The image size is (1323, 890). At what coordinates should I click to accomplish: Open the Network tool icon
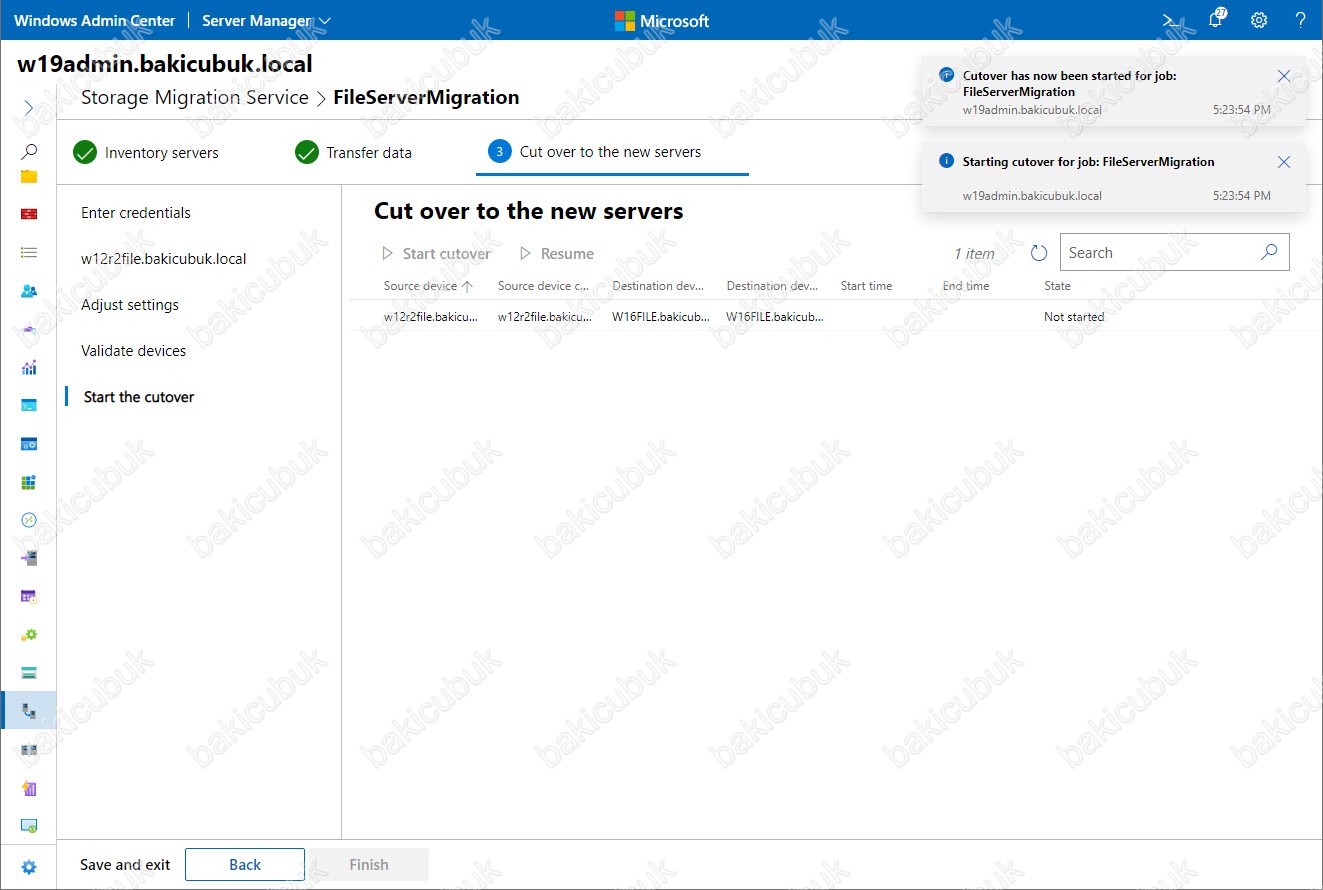point(28,329)
